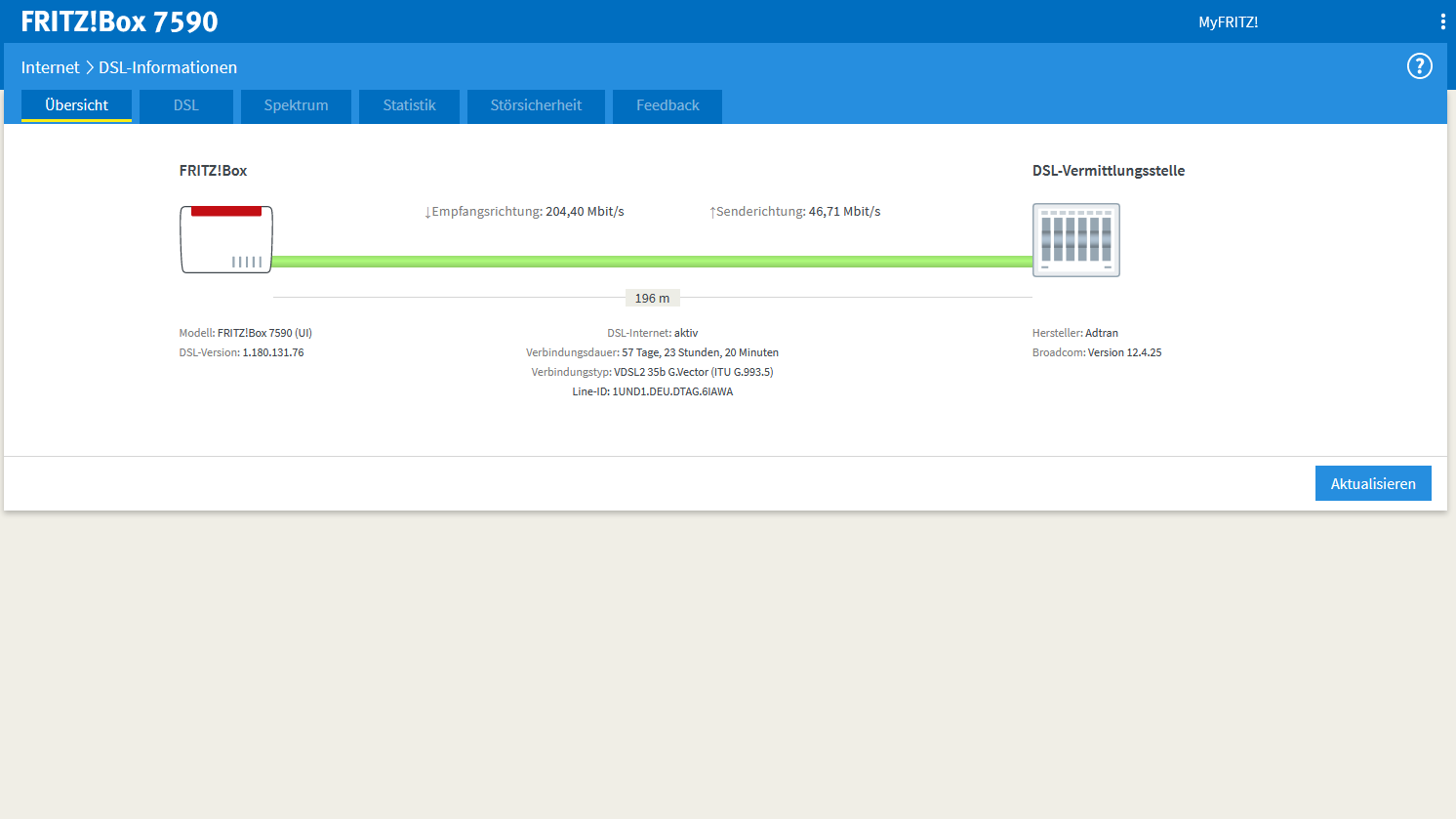Switch to the DSL tab
This screenshot has width=1456, height=819.
click(x=186, y=105)
